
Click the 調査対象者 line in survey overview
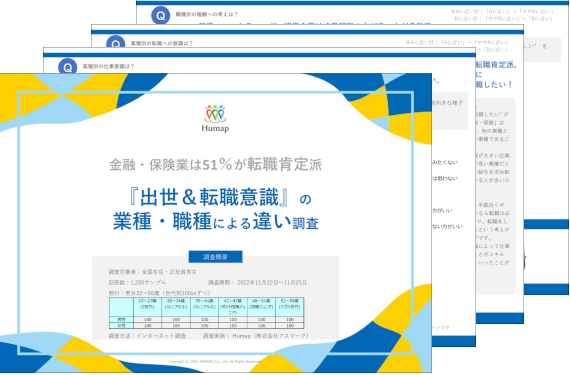coord(153,271)
